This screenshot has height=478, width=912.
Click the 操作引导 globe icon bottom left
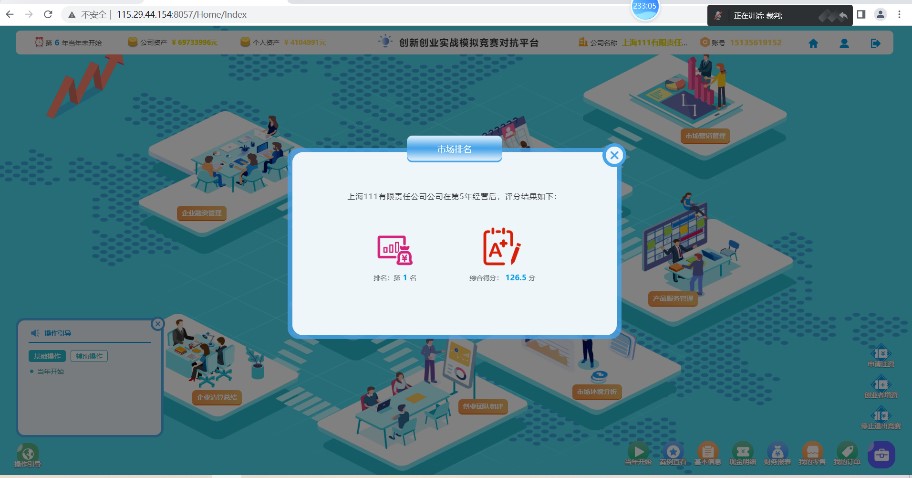[27, 455]
